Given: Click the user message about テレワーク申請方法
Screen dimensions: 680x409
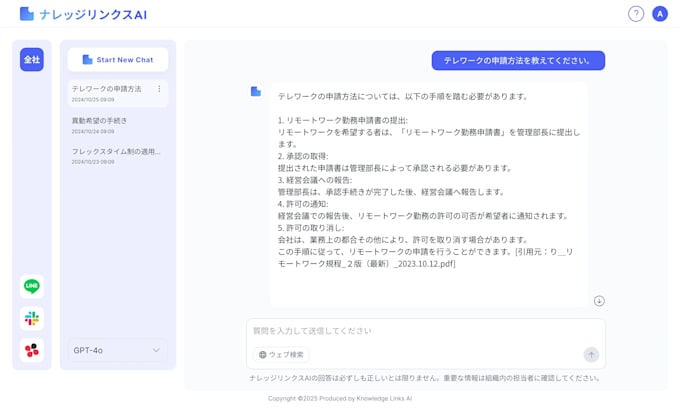Looking at the screenshot, I should pos(518,60).
